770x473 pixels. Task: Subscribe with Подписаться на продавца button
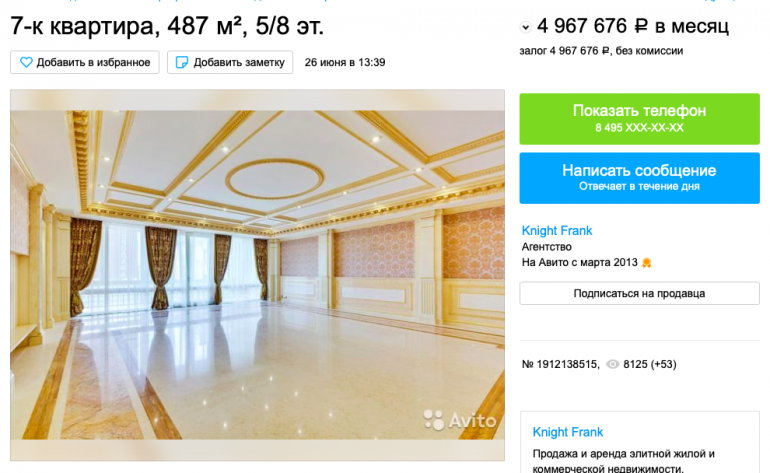point(639,293)
